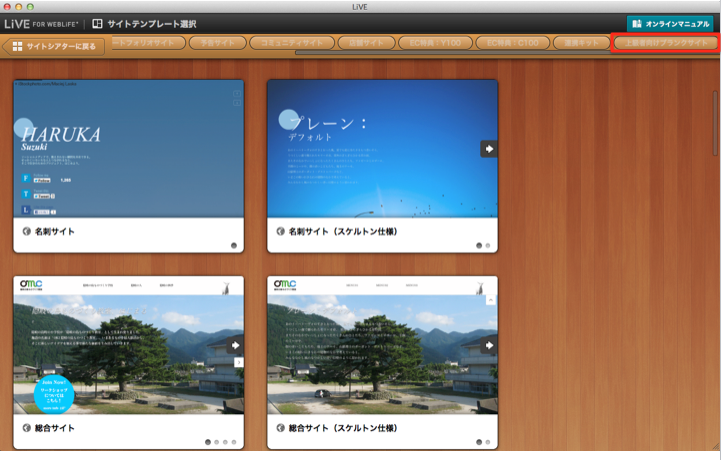The height and width of the screenshot is (460, 721).
Task: Click the vertical scrollbar of template list
Action: 715,123
